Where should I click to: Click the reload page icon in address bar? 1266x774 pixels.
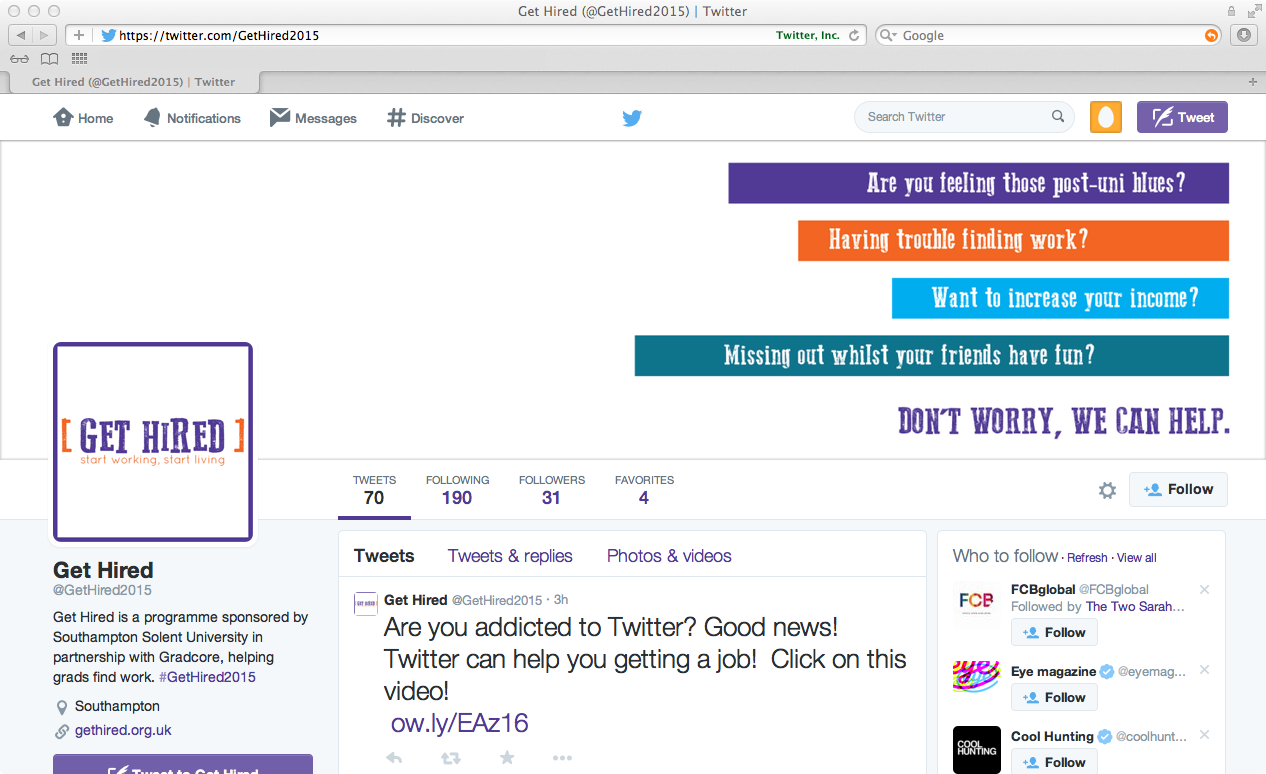coord(854,35)
